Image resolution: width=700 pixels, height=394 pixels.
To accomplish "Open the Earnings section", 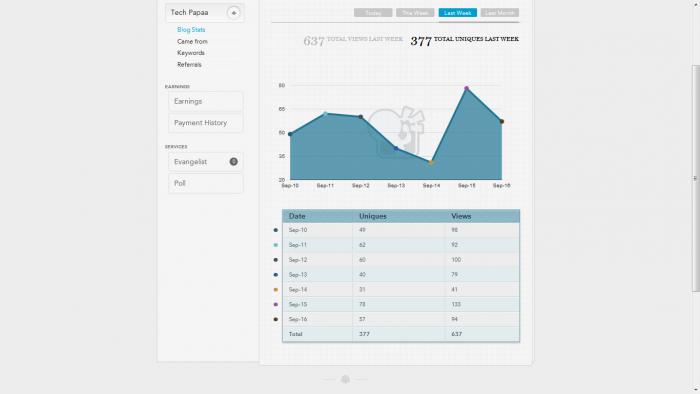I will pyautogui.click(x=206, y=101).
